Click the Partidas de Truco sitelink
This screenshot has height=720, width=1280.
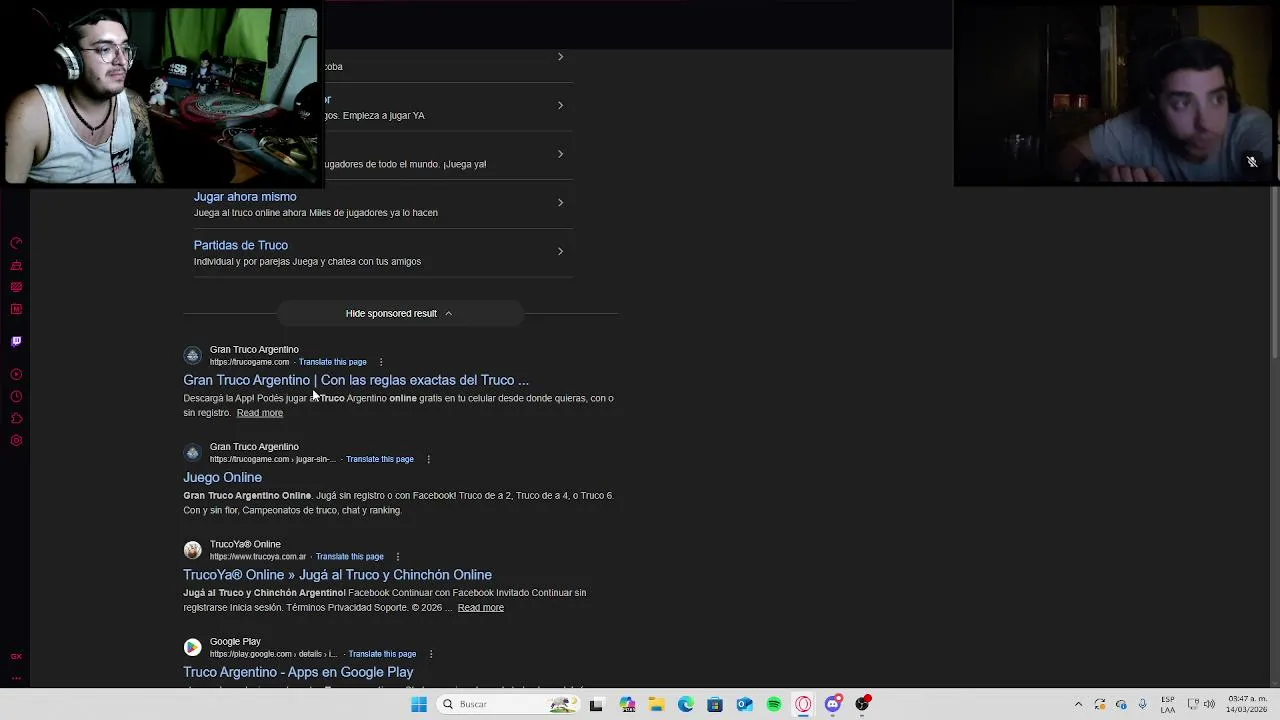click(x=241, y=245)
